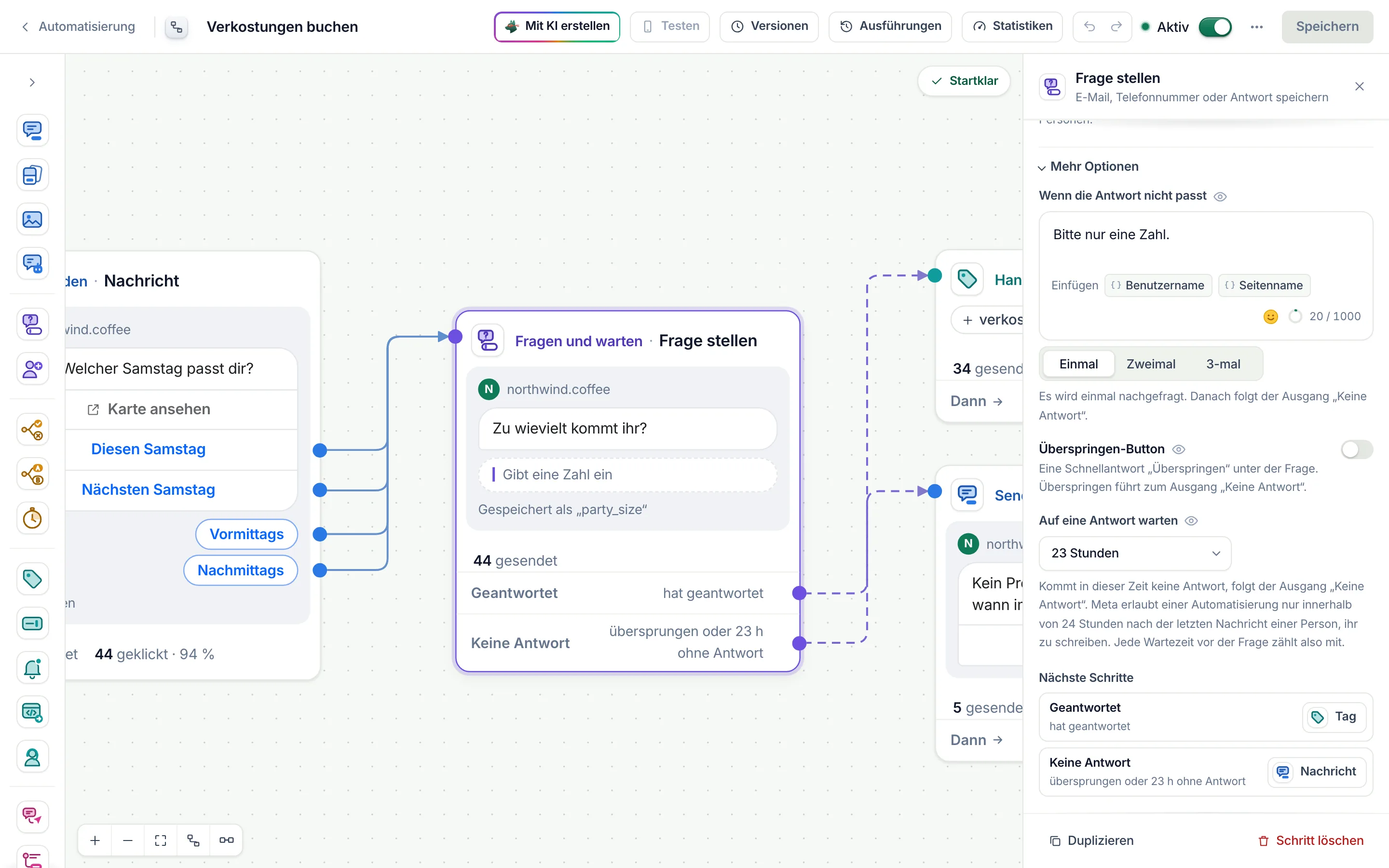Enable the Überspringen-Button switch
This screenshot has height=868, width=1389.
tap(1357, 449)
